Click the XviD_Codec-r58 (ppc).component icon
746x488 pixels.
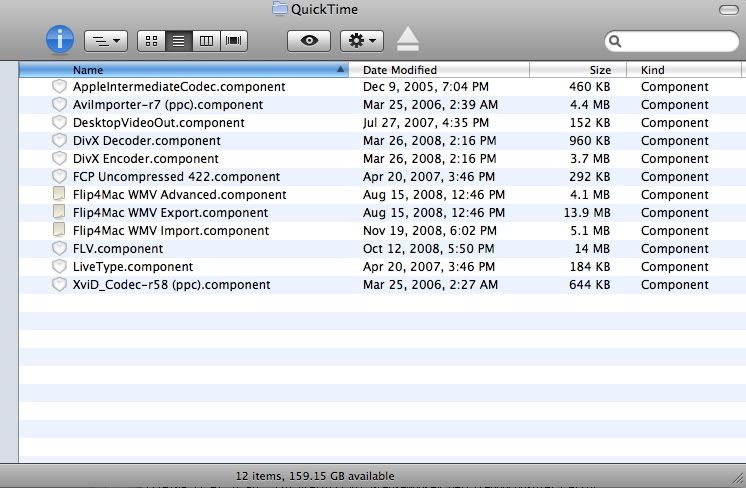[x=59, y=284]
